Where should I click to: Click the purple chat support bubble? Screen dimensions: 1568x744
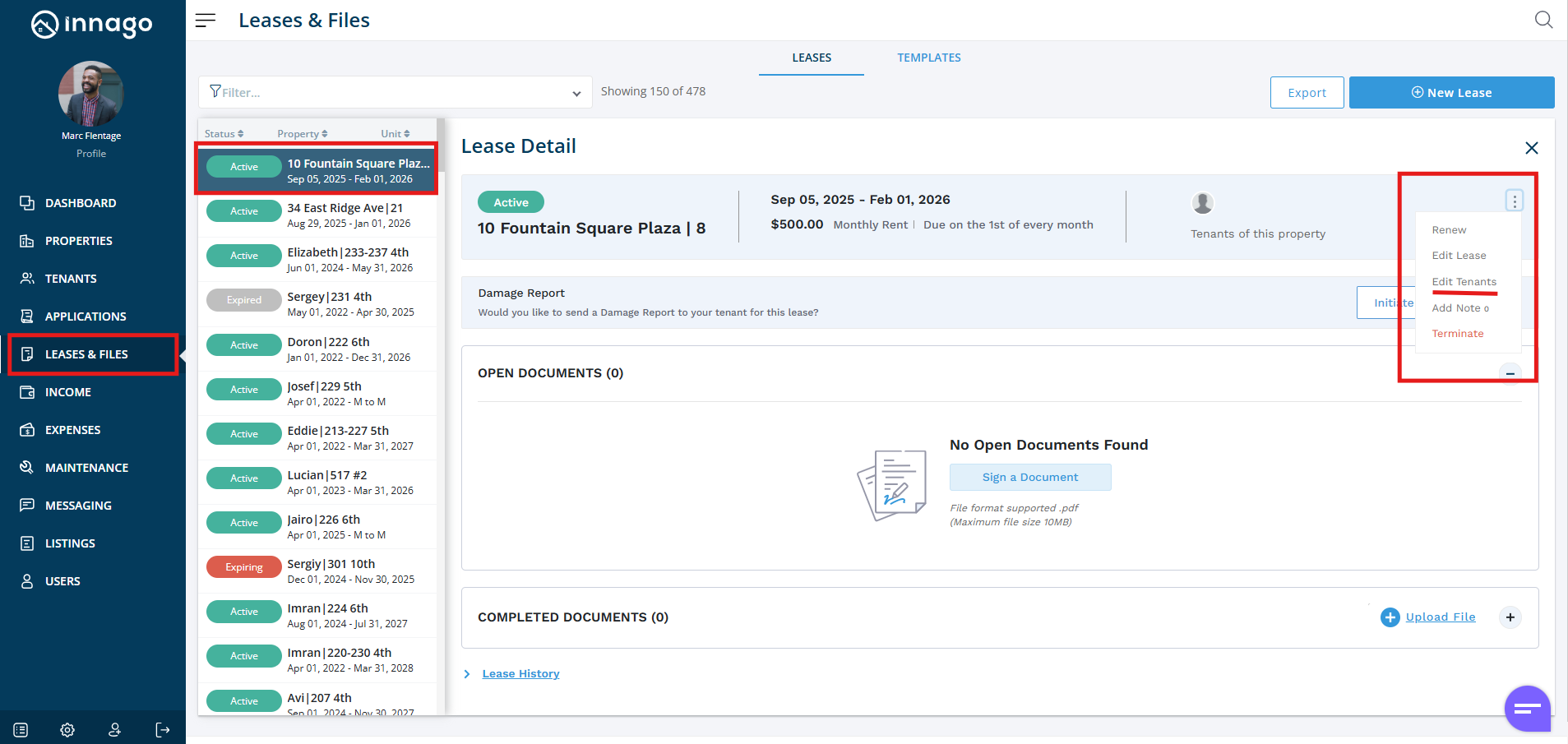coord(1527,708)
